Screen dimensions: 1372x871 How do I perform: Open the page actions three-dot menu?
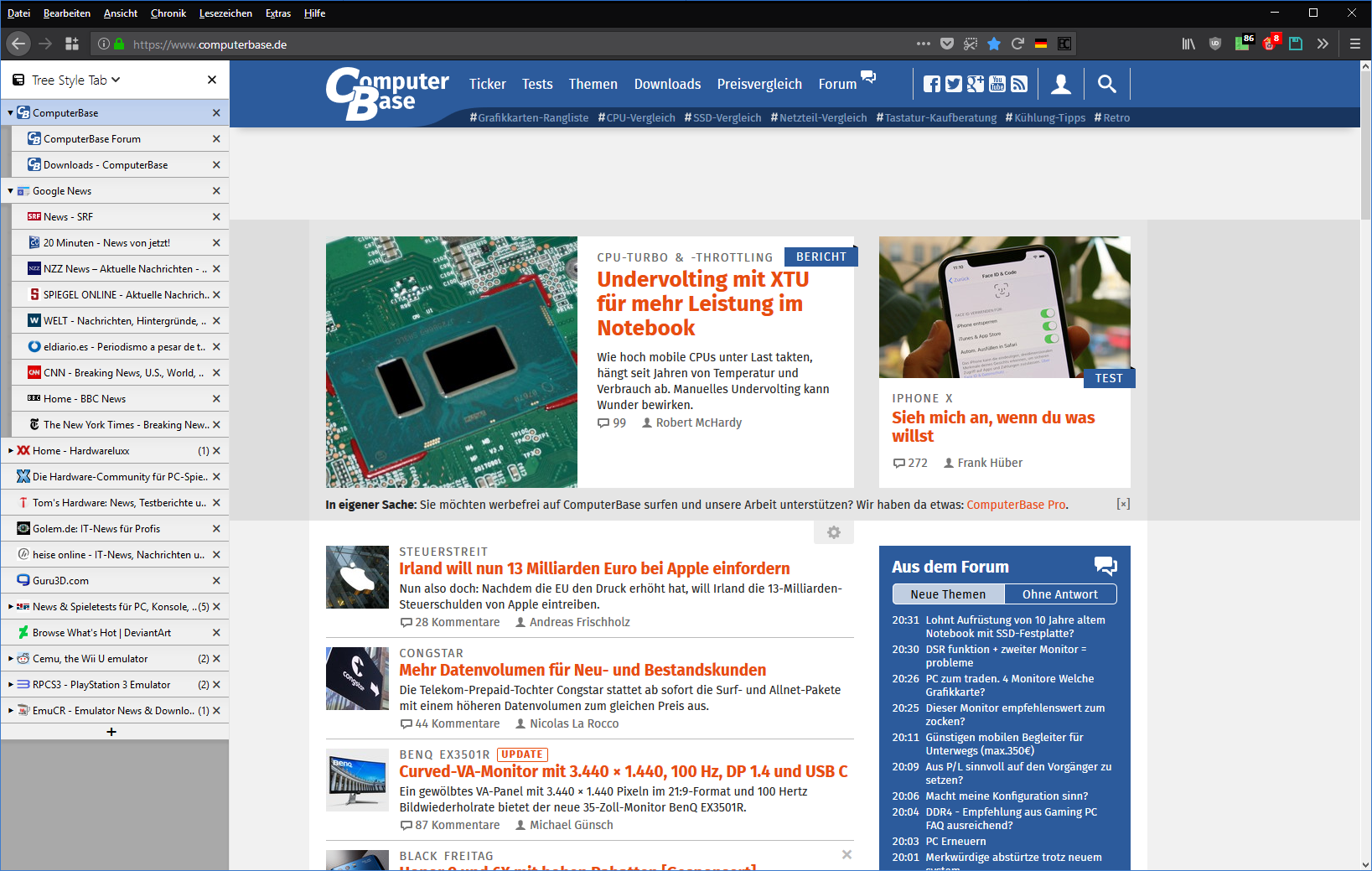tap(924, 44)
